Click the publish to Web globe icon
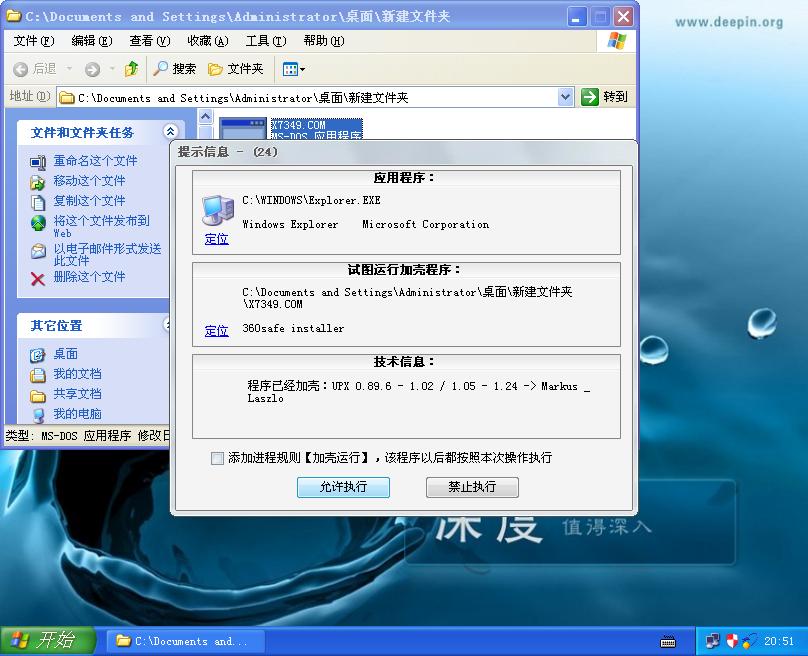The width and height of the screenshot is (808, 656). point(38,223)
